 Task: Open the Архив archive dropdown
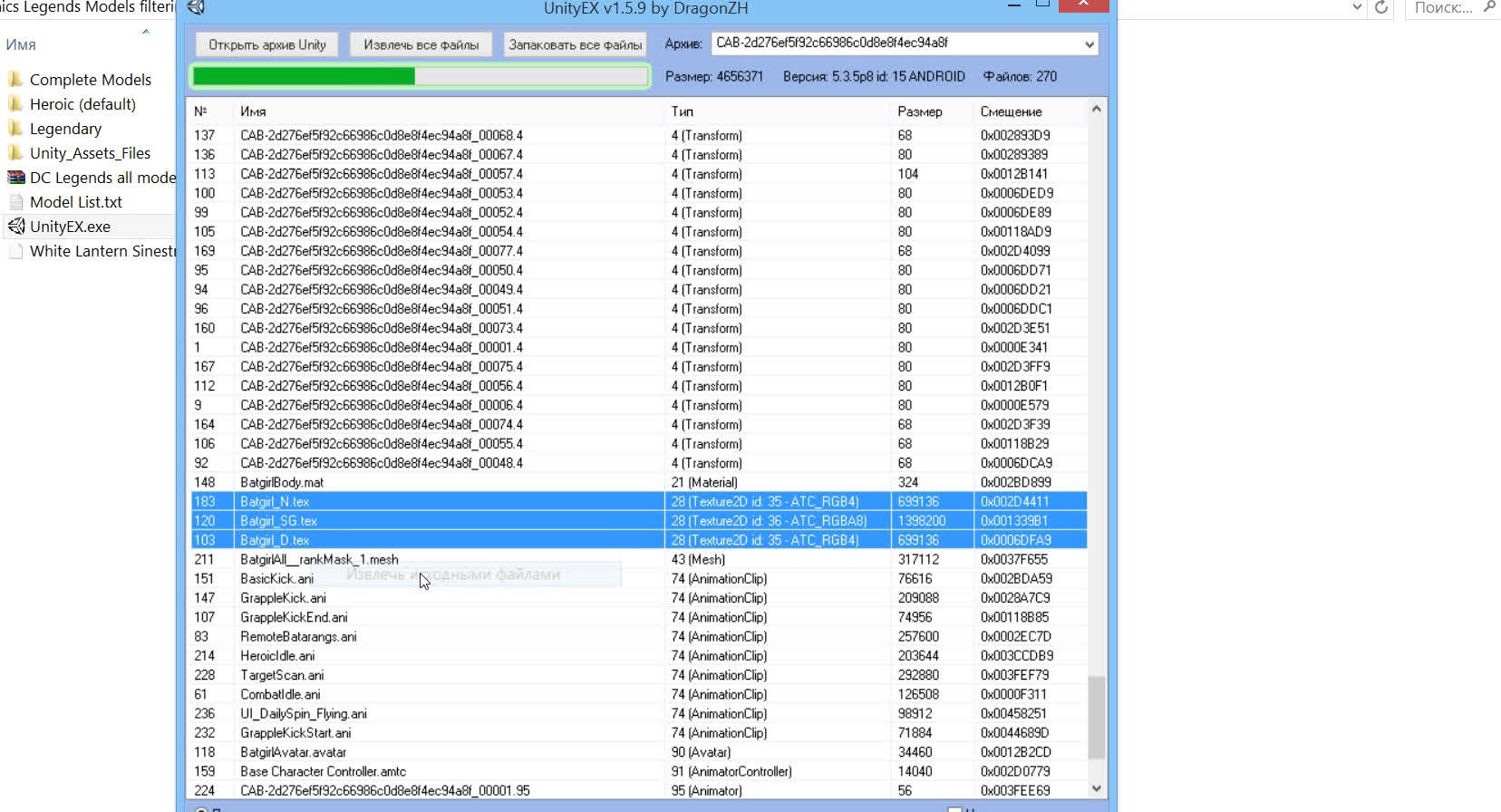tap(1089, 43)
